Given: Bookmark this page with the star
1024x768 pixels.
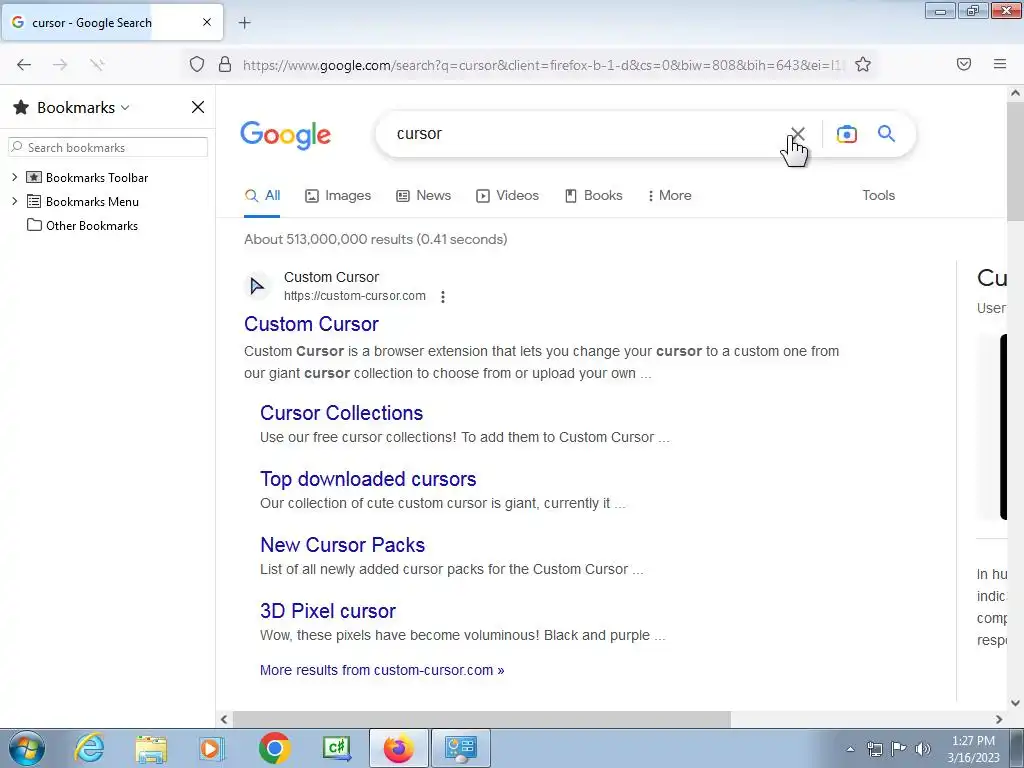Looking at the screenshot, I should point(863,65).
